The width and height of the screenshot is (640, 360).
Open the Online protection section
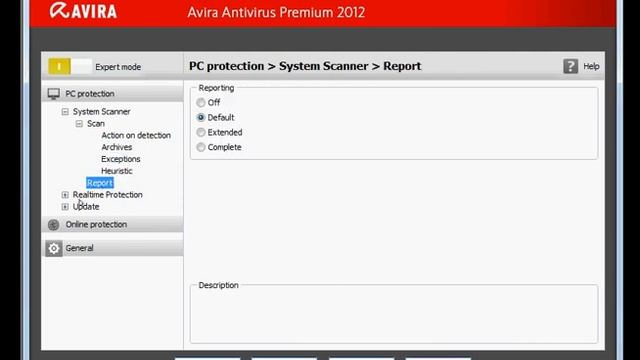[112, 224]
